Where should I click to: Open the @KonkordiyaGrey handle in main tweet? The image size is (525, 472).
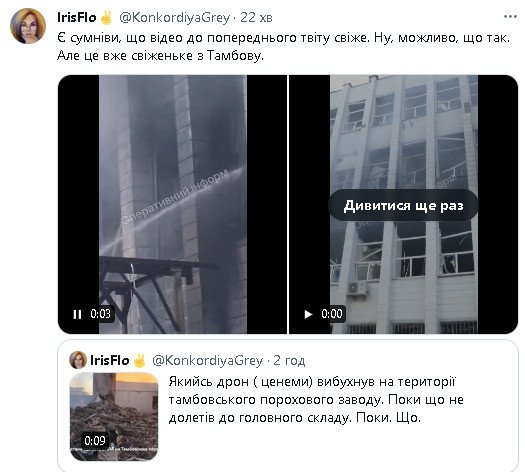pyautogui.click(x=174, y=17)
